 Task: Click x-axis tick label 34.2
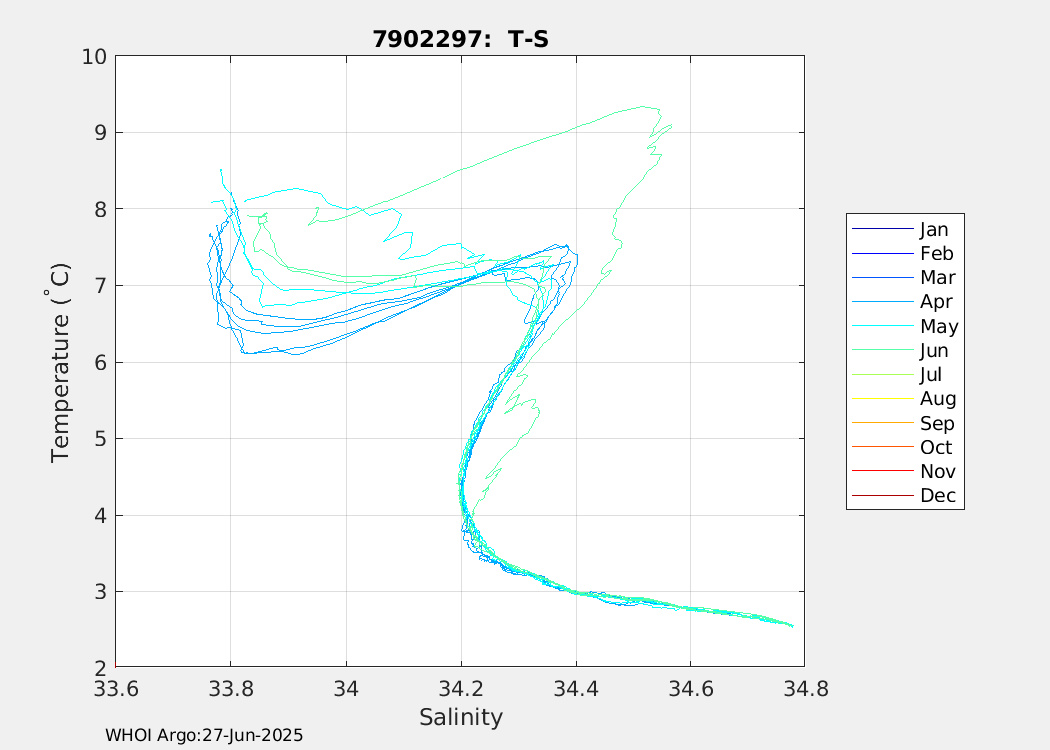pos(461,688)
